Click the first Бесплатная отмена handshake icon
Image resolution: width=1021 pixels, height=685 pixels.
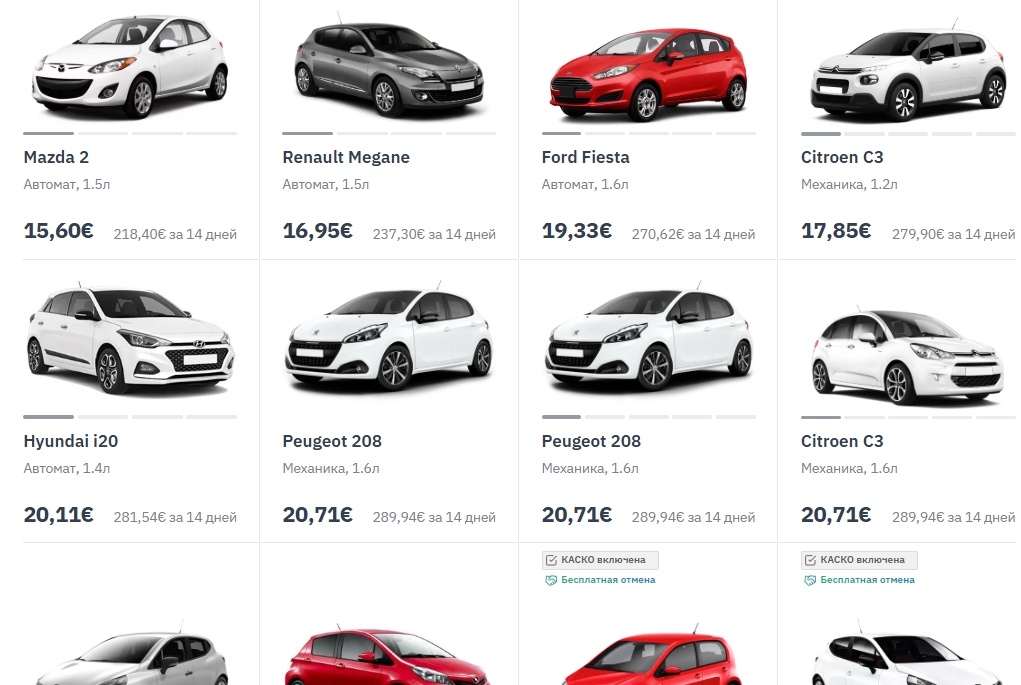(x=551, y=580)
